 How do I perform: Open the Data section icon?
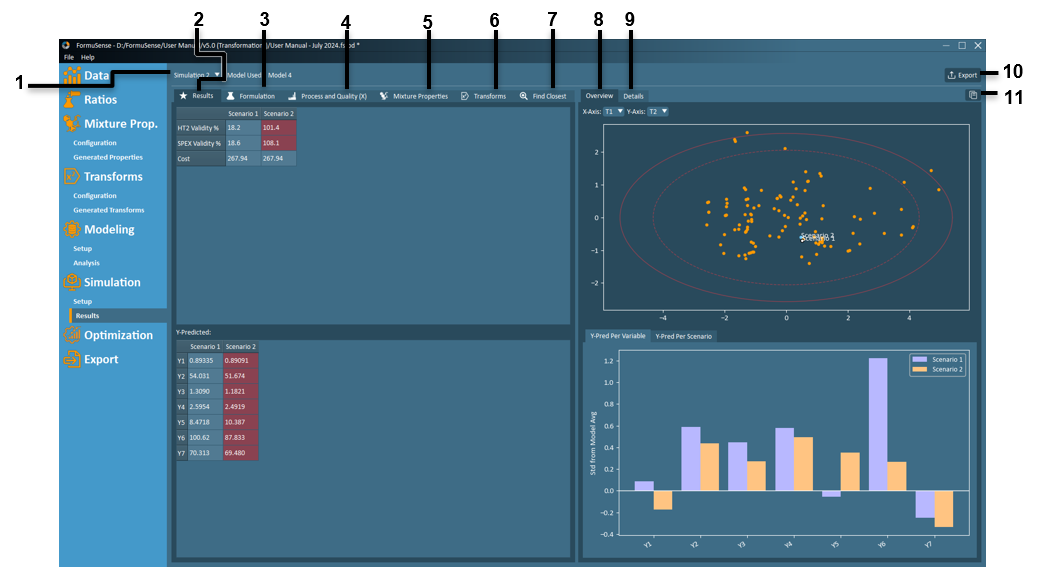pos(72,76)
